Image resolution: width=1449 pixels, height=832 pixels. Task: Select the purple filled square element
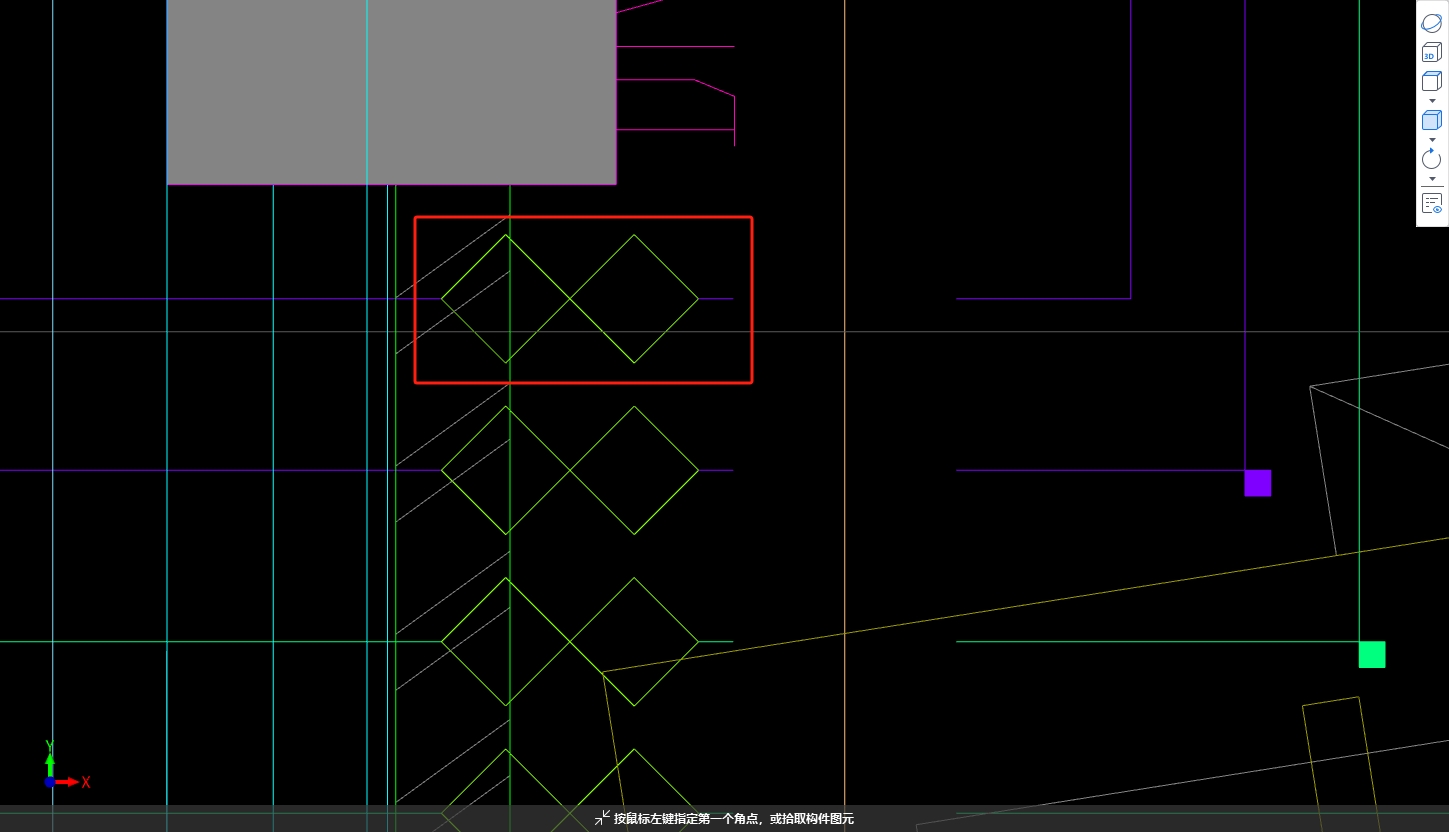(1258, 483)
